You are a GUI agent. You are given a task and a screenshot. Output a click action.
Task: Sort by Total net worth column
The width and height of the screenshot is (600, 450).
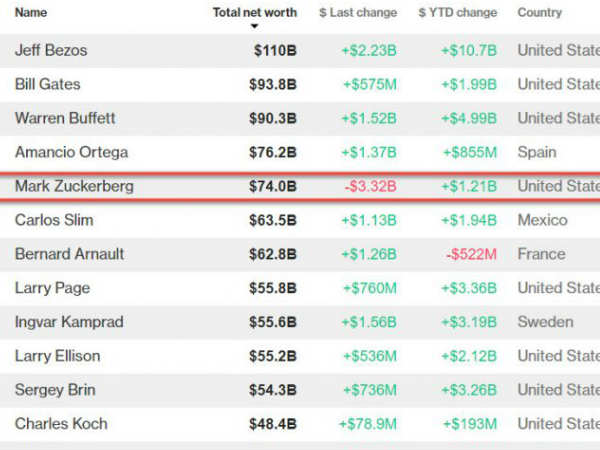pyautogui.click(x=254, y=13)
